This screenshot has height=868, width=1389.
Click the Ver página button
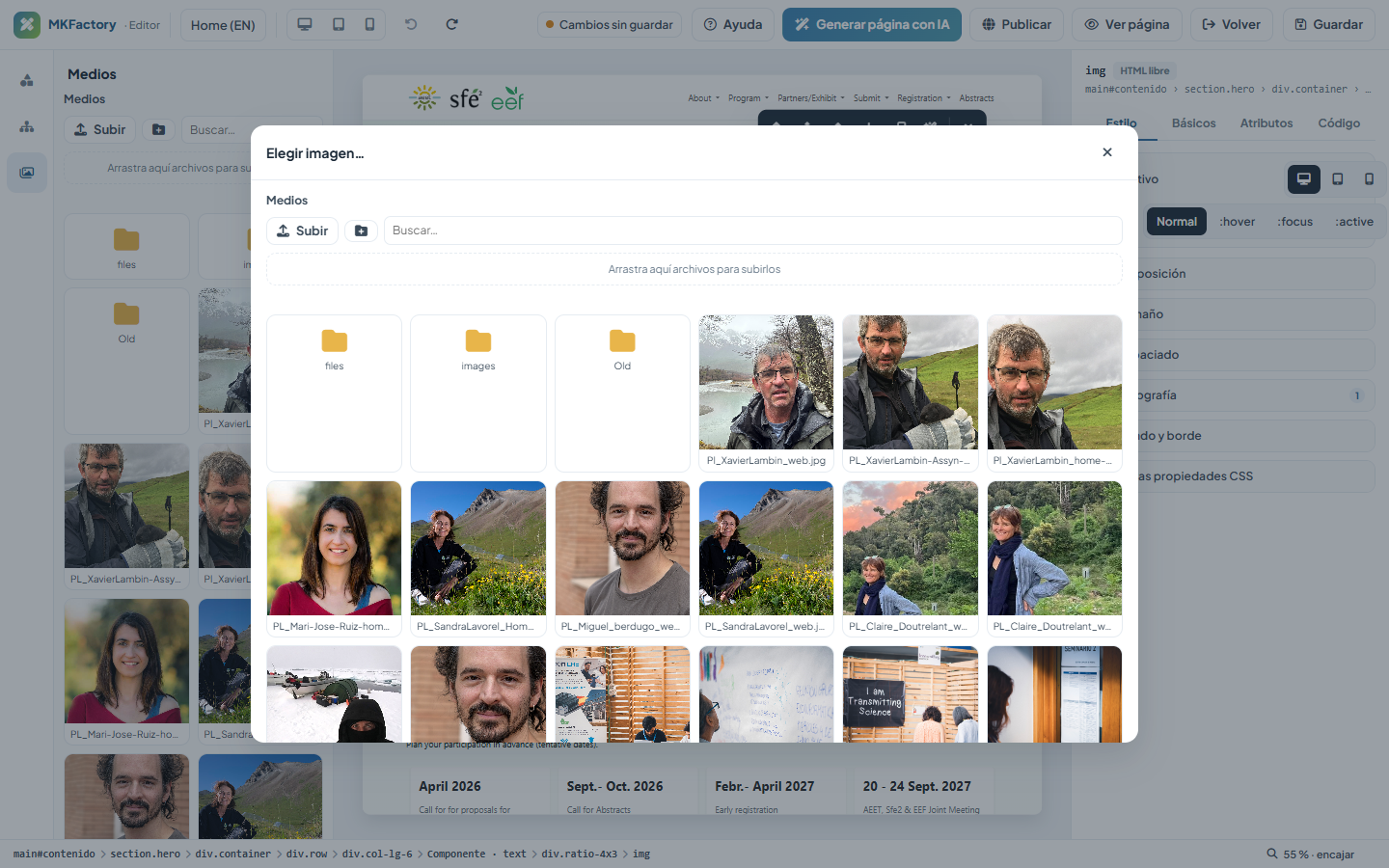[1128, 25]
